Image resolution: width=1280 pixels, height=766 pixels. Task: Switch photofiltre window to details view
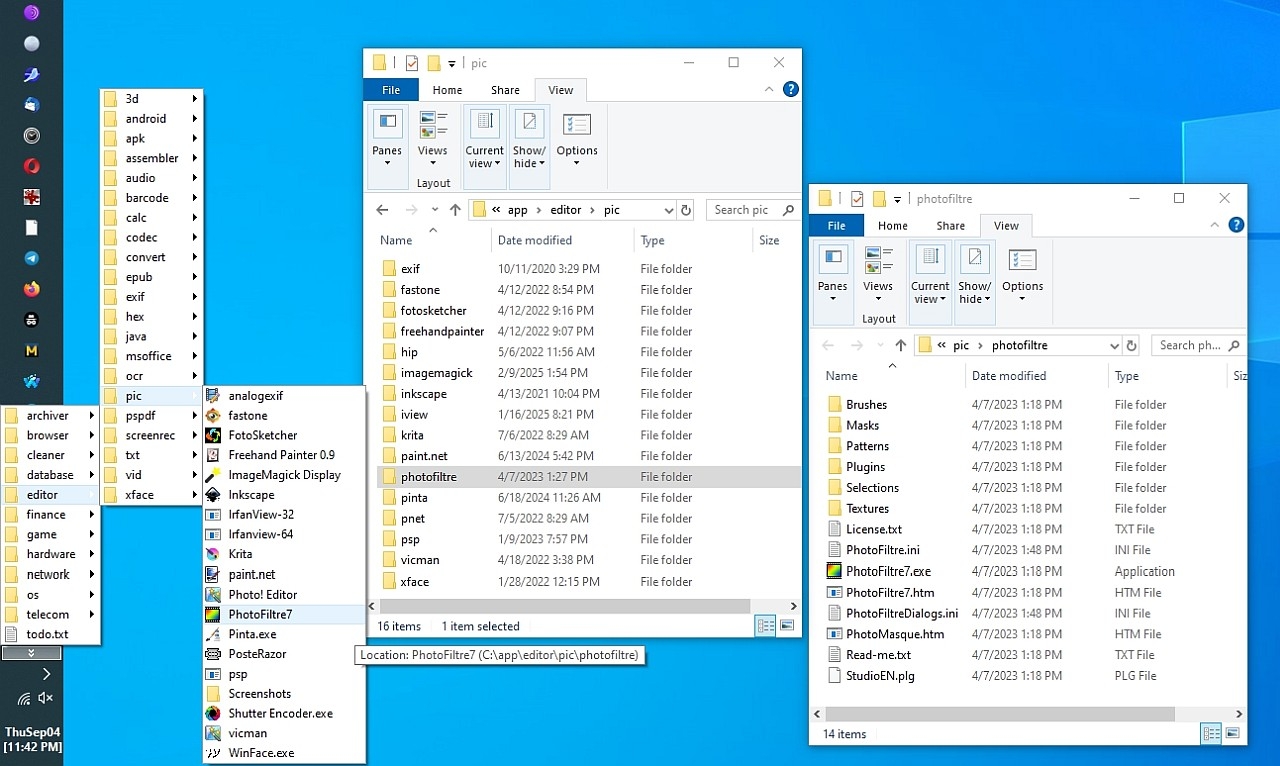1211,734
